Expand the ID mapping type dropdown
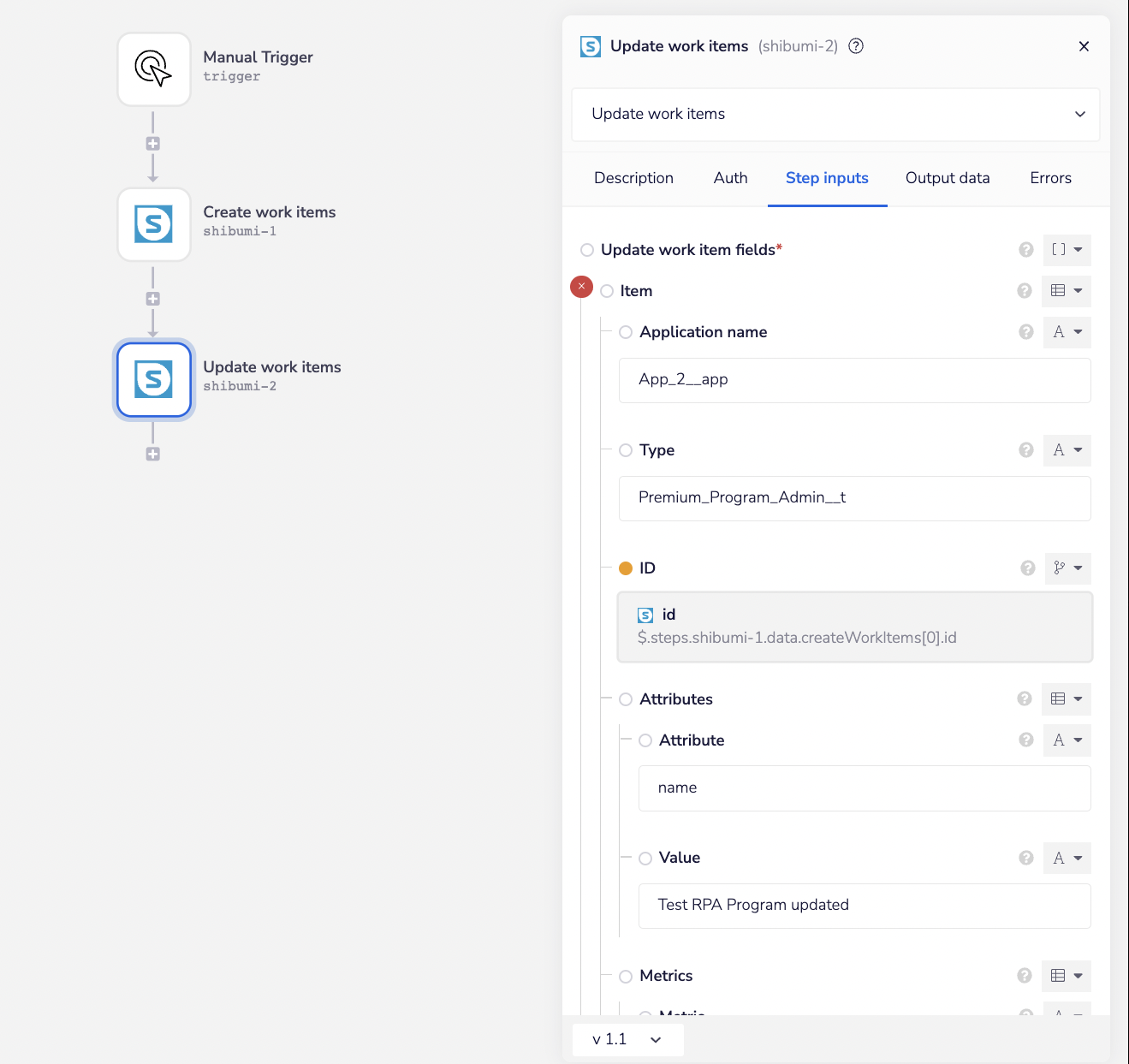Viewport: 1129px width, 1064px height. [x=1067, y=568]
